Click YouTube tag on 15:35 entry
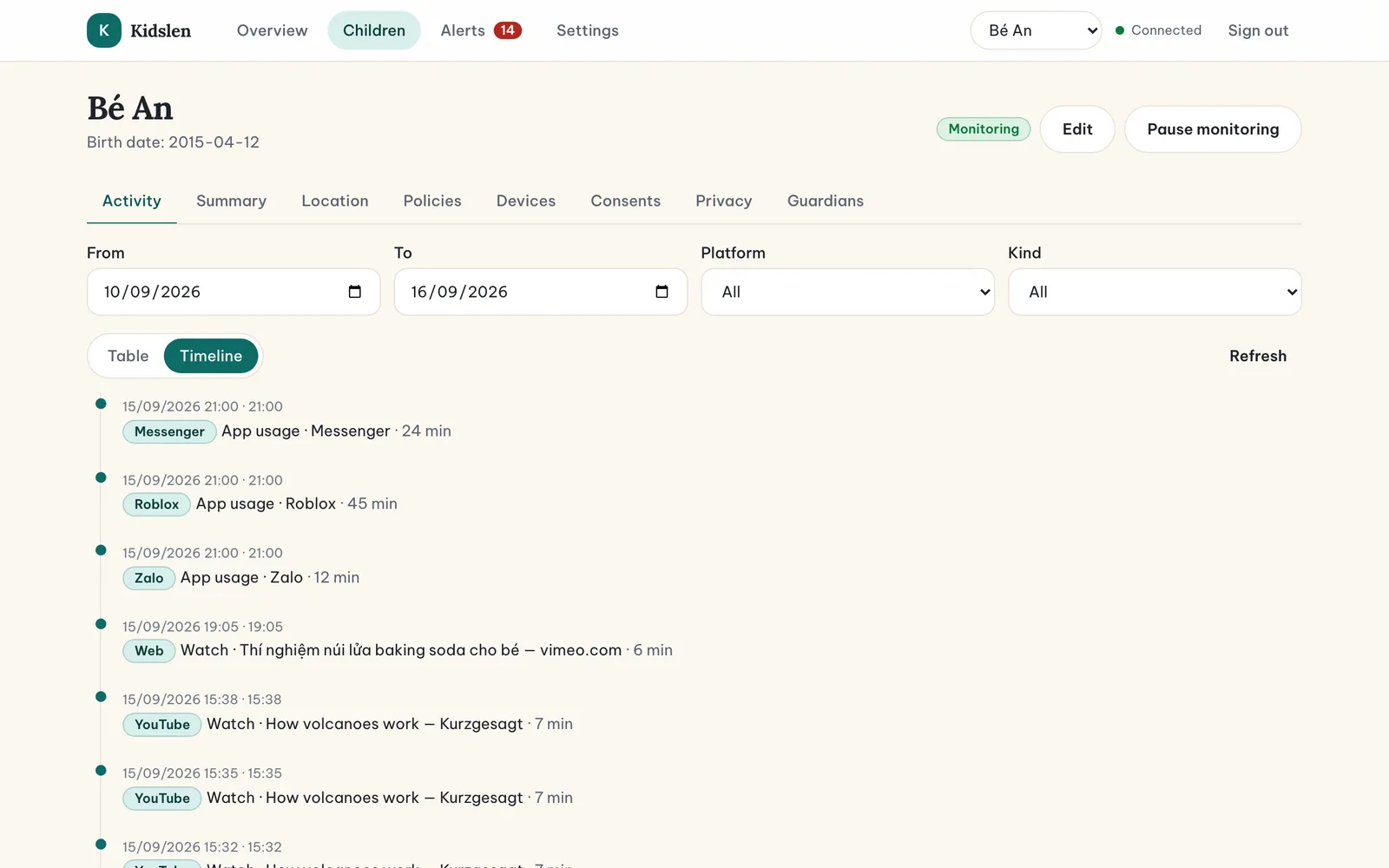Screen dimensions: 1389x868 click(x=162, y=799)
